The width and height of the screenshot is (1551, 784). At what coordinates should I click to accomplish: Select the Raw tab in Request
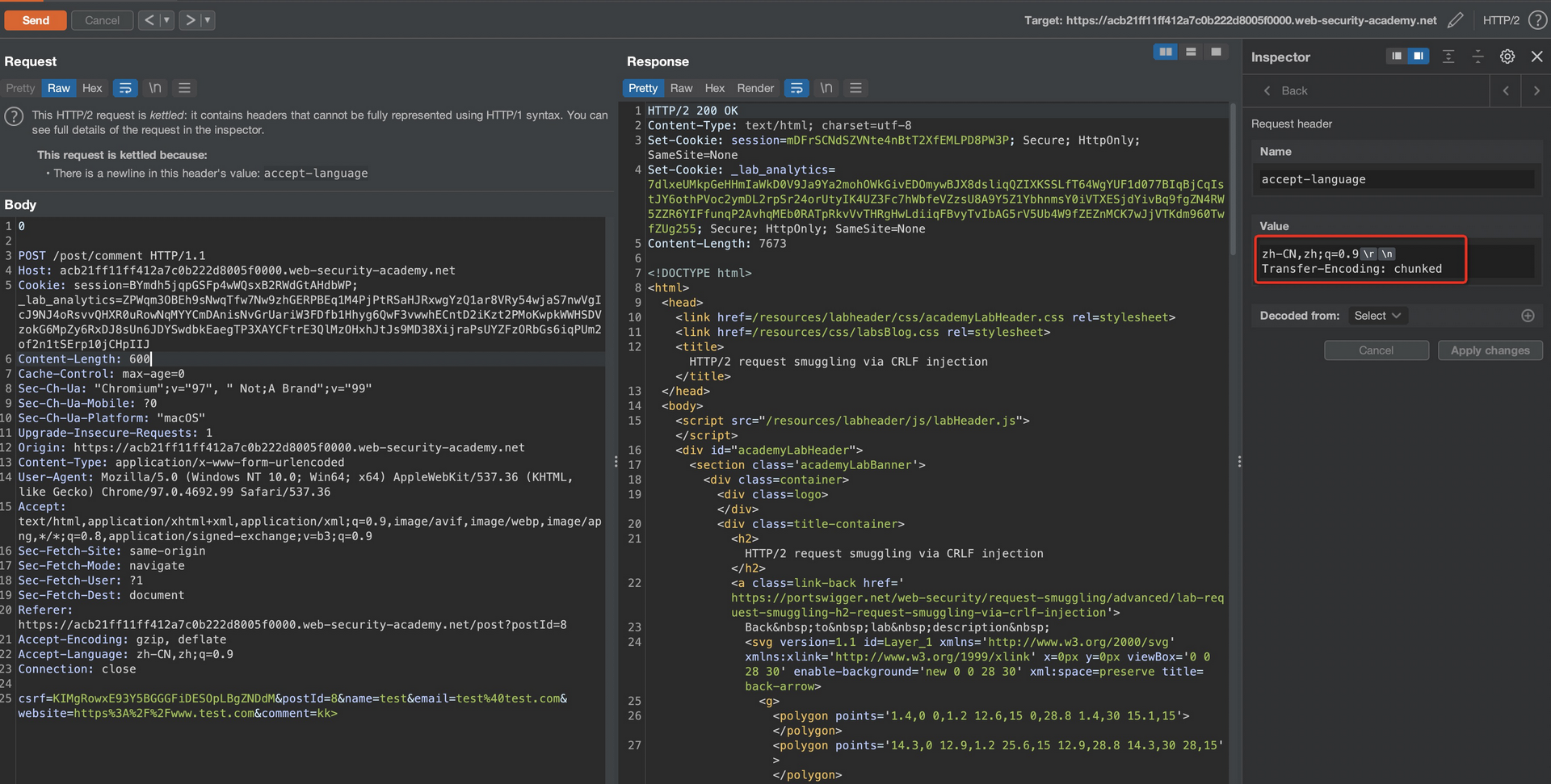pos(58,88)
